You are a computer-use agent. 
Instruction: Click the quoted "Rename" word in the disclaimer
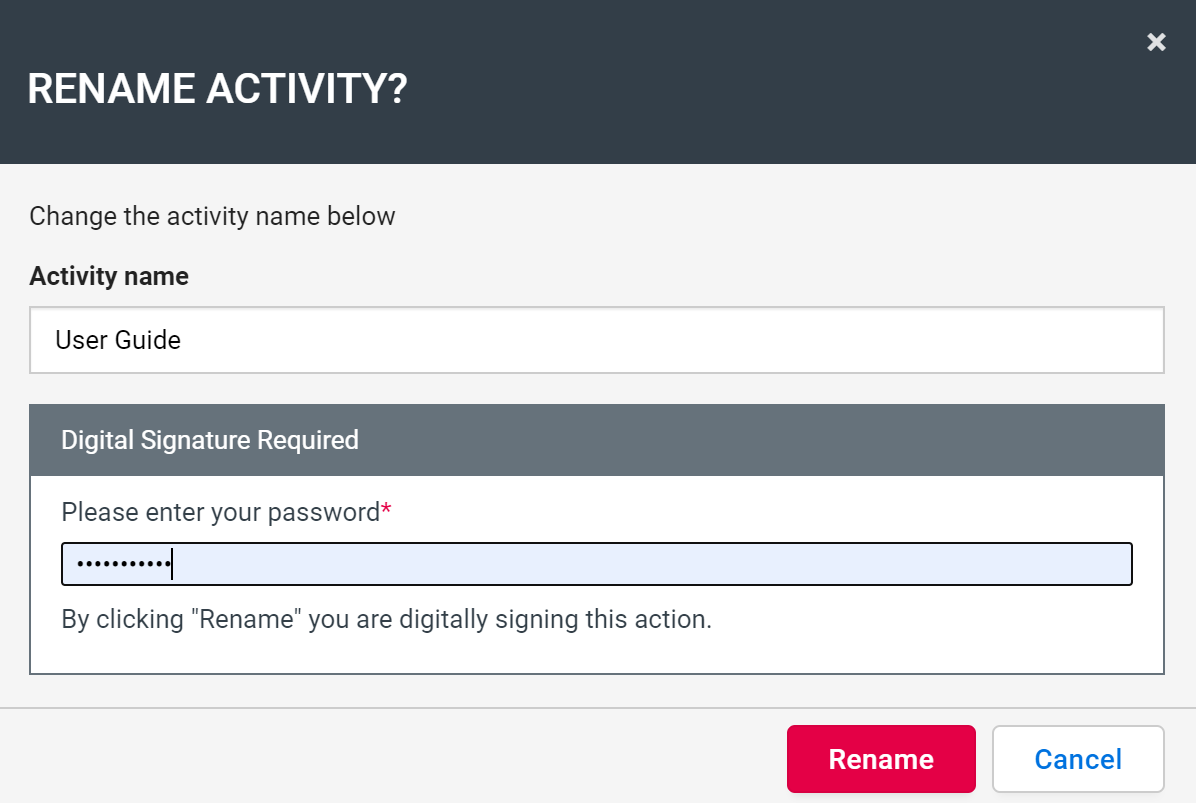click(251, 619)
